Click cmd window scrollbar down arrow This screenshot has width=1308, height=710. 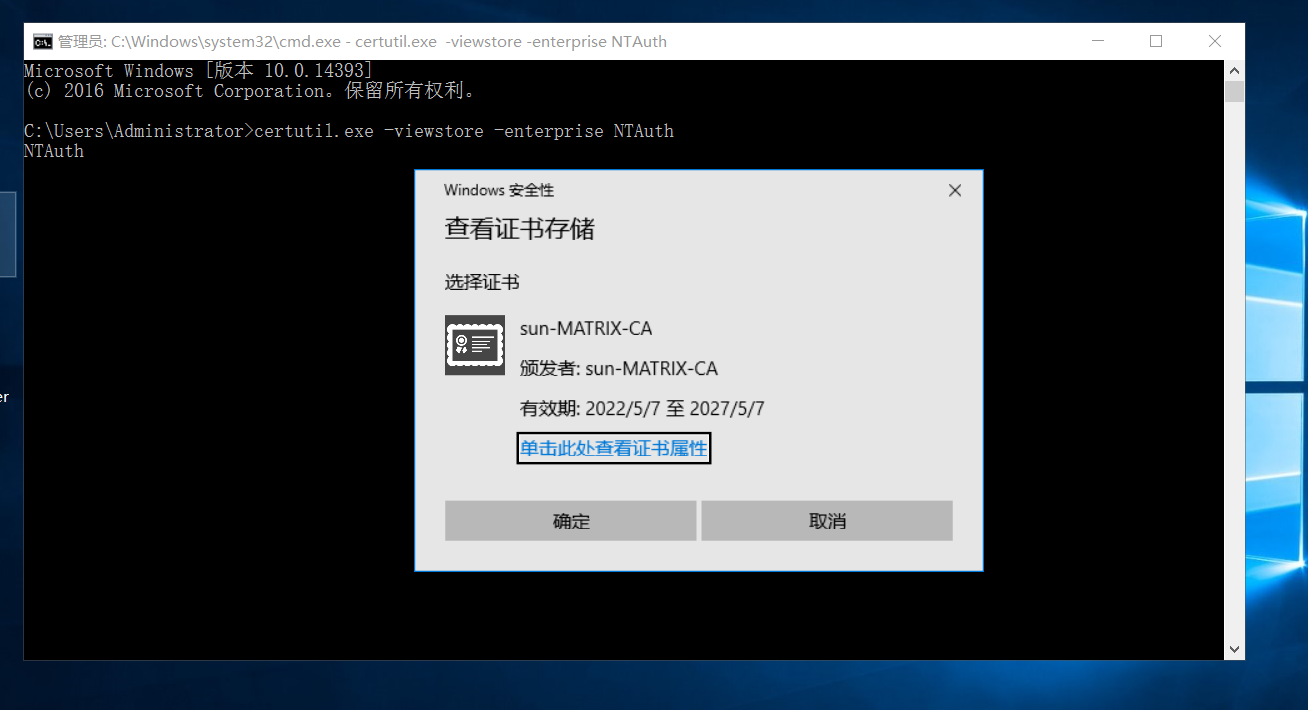pyautogui.click(x=1234, y=649)
